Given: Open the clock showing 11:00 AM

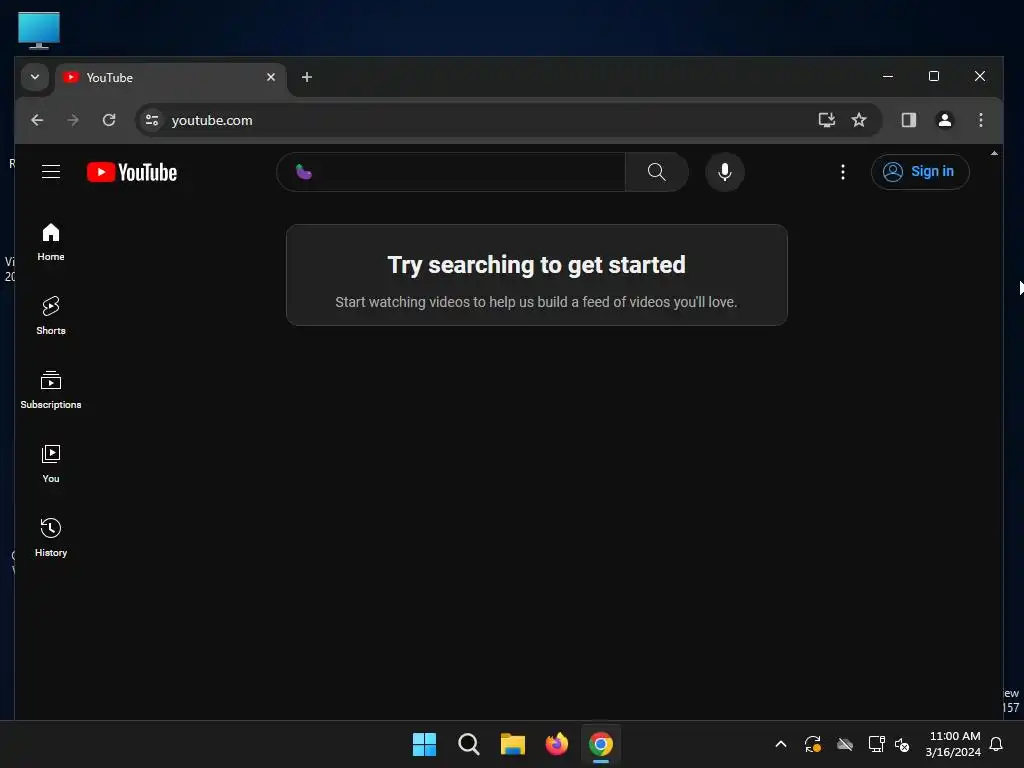Looking at the screenshot, I should tap(953, 744).
